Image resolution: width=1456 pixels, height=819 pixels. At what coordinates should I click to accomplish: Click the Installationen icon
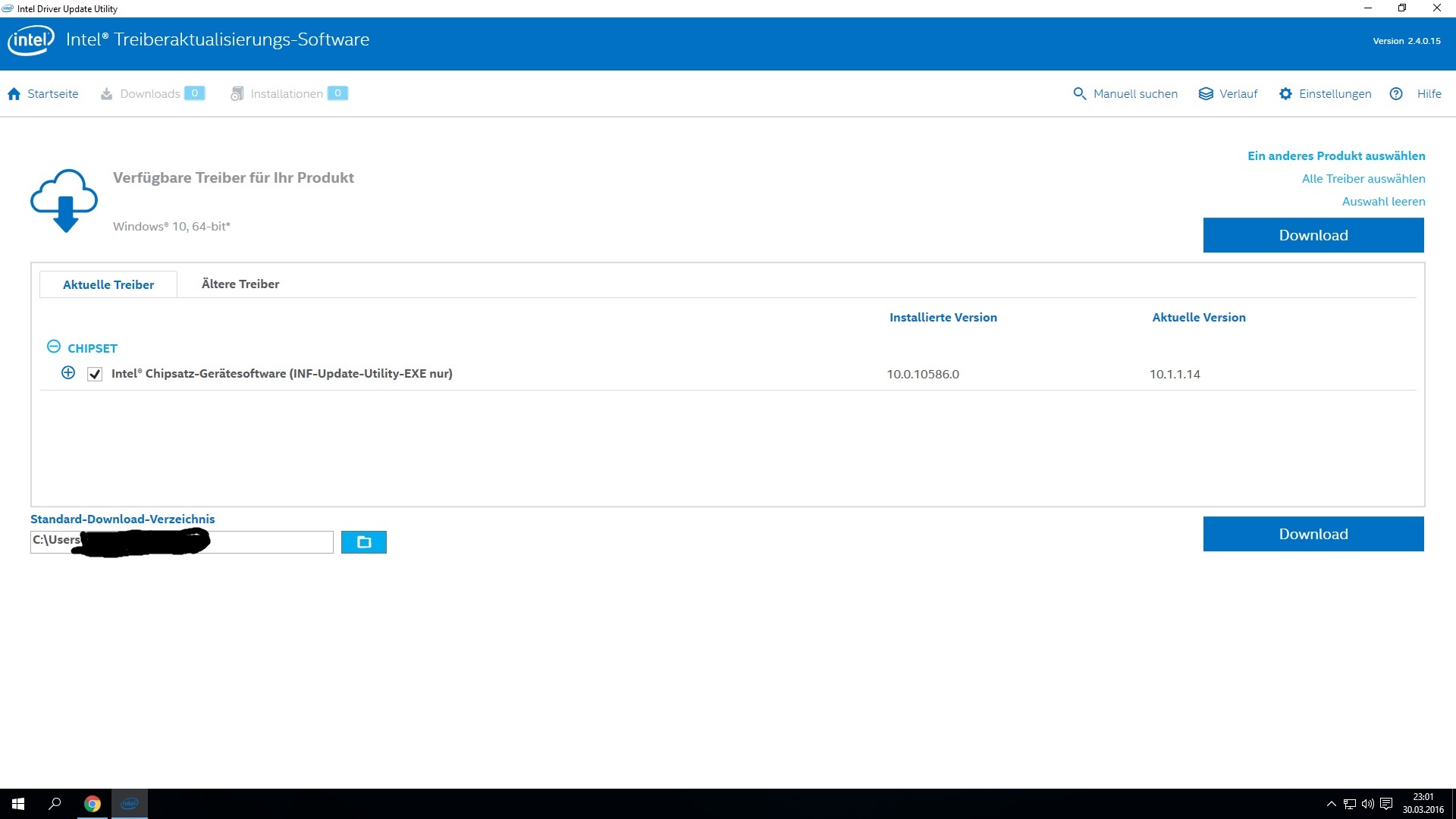[x=237, y=94]
